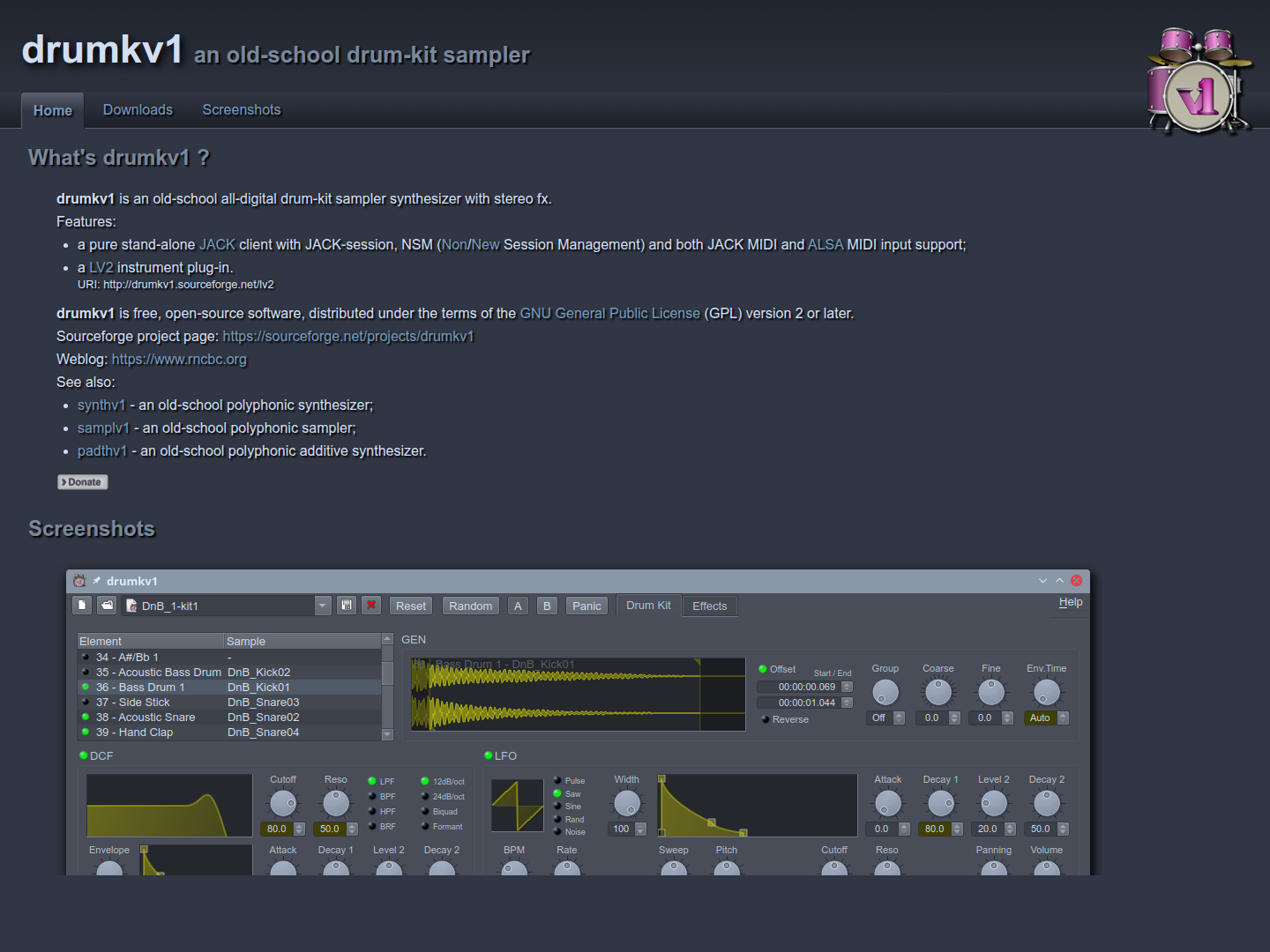Choose the 12dB/oct slope
Viewport: 1270px width, 952px height.
point(443,781)
